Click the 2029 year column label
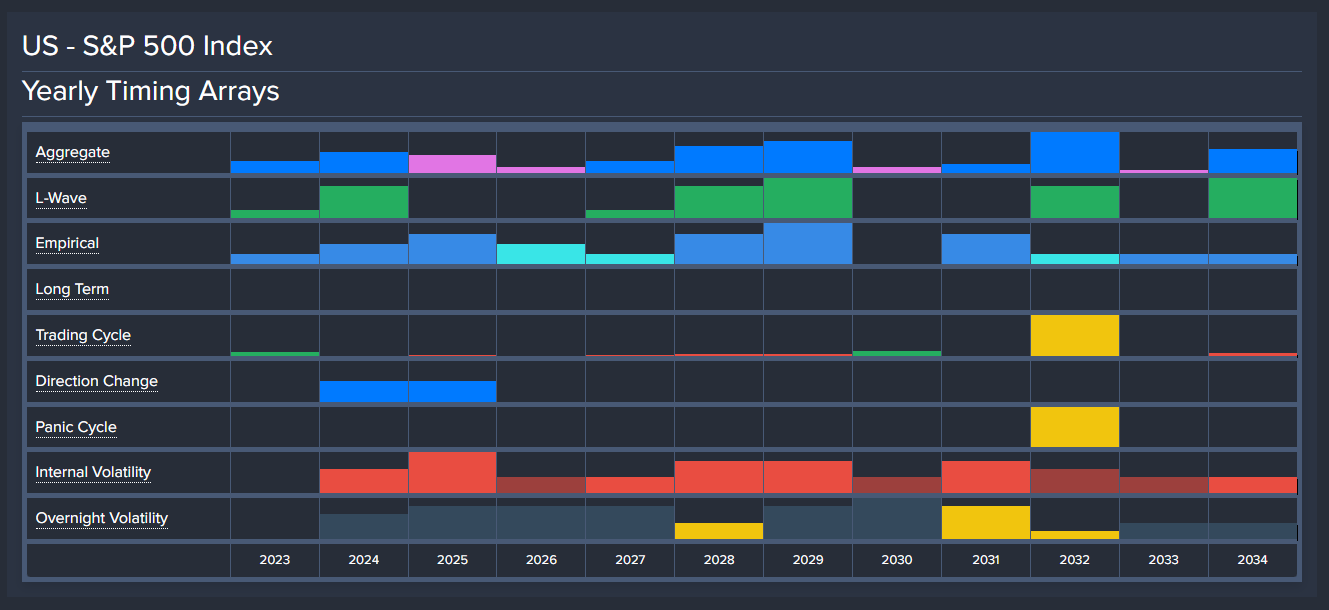This screenshot has height=610, width=1329. click(x=808, y=560)
